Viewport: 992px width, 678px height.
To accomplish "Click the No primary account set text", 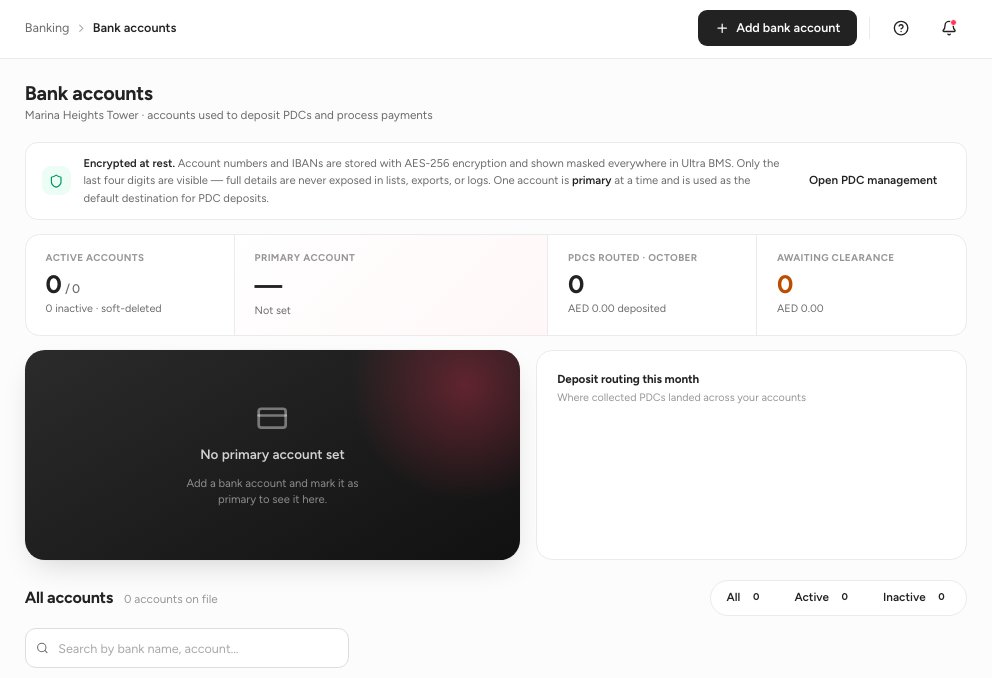I will [272, 455].
